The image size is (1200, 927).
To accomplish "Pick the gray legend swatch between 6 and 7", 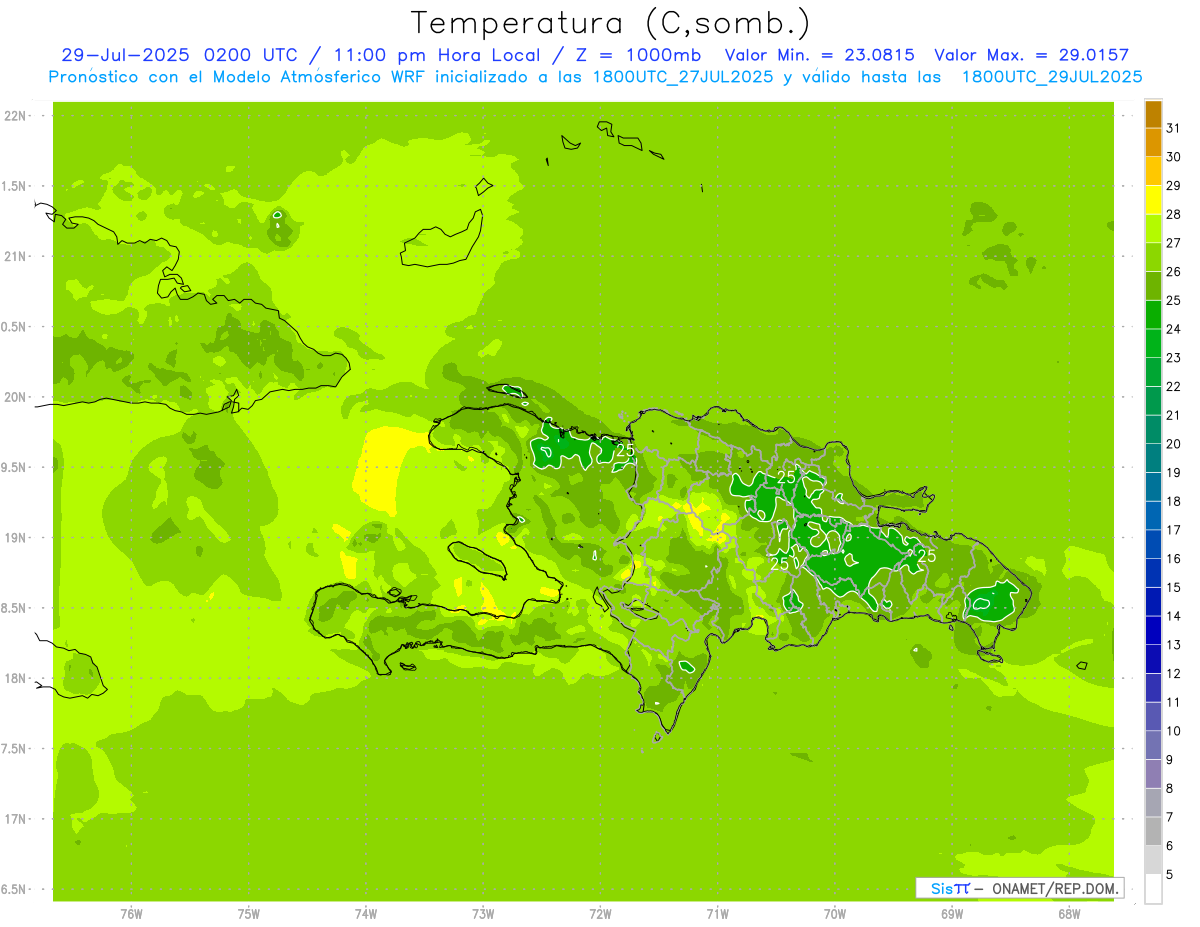I will click(x=1153, y=831).
